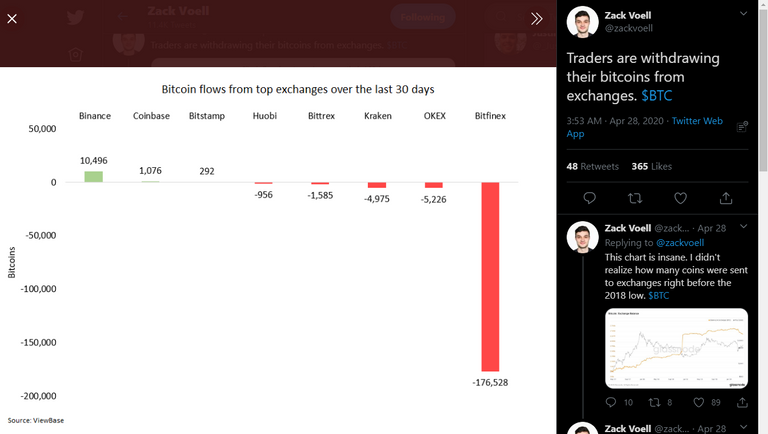Share the main tweet

(726, 198)
